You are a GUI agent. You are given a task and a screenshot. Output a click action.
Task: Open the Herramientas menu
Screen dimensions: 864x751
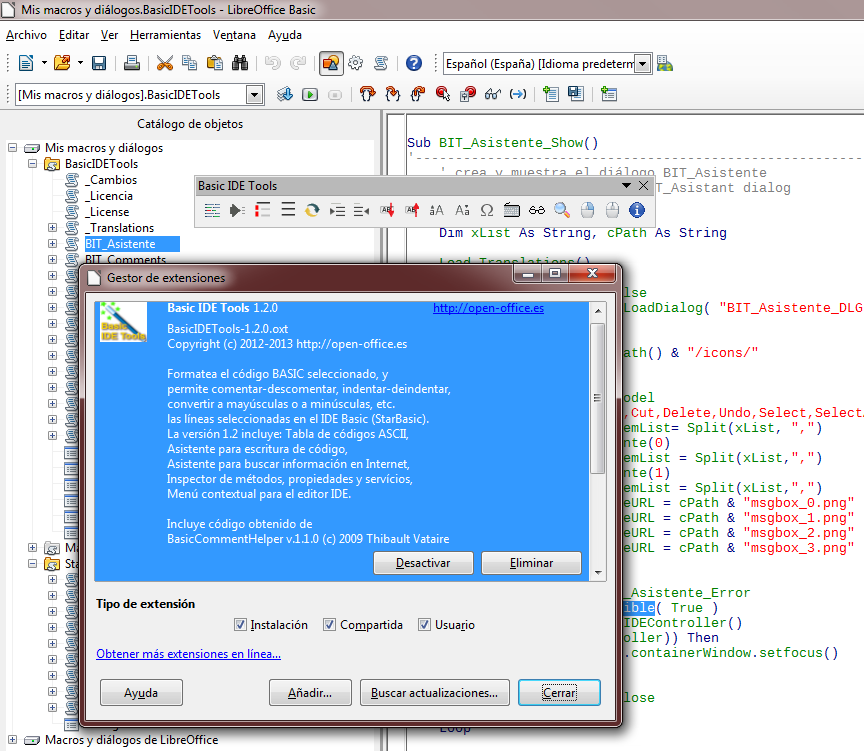click(x=165, y=34)
